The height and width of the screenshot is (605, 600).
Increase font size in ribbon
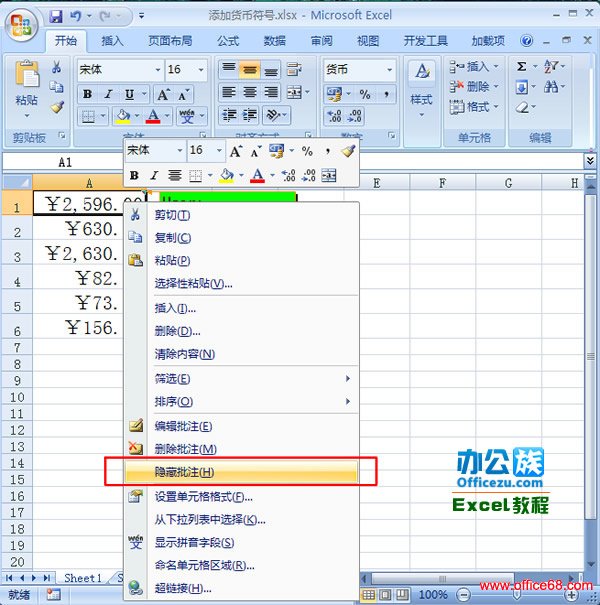pyautogui.click(x=163, y=94)
